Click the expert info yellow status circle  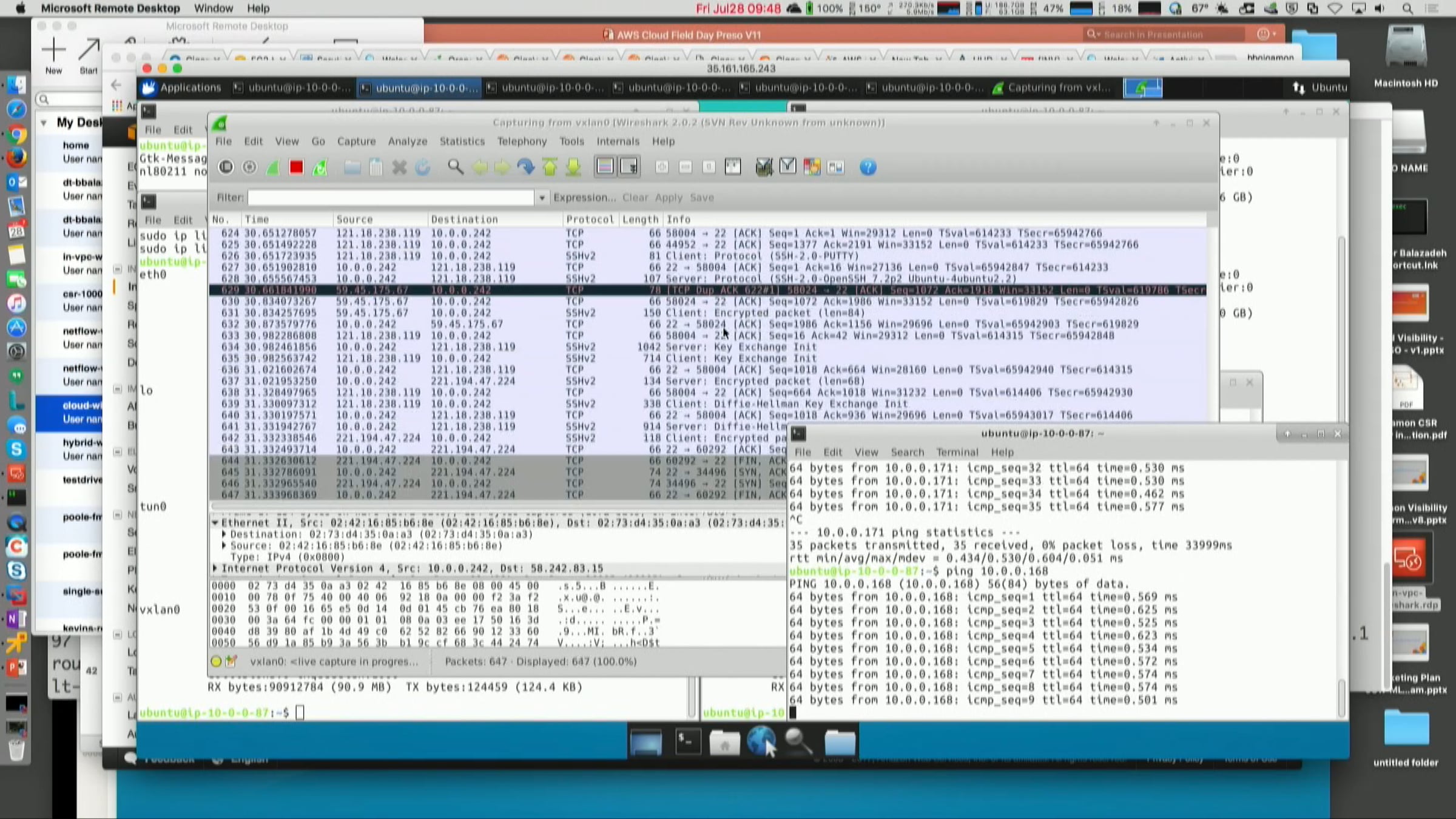pos(216,661)
